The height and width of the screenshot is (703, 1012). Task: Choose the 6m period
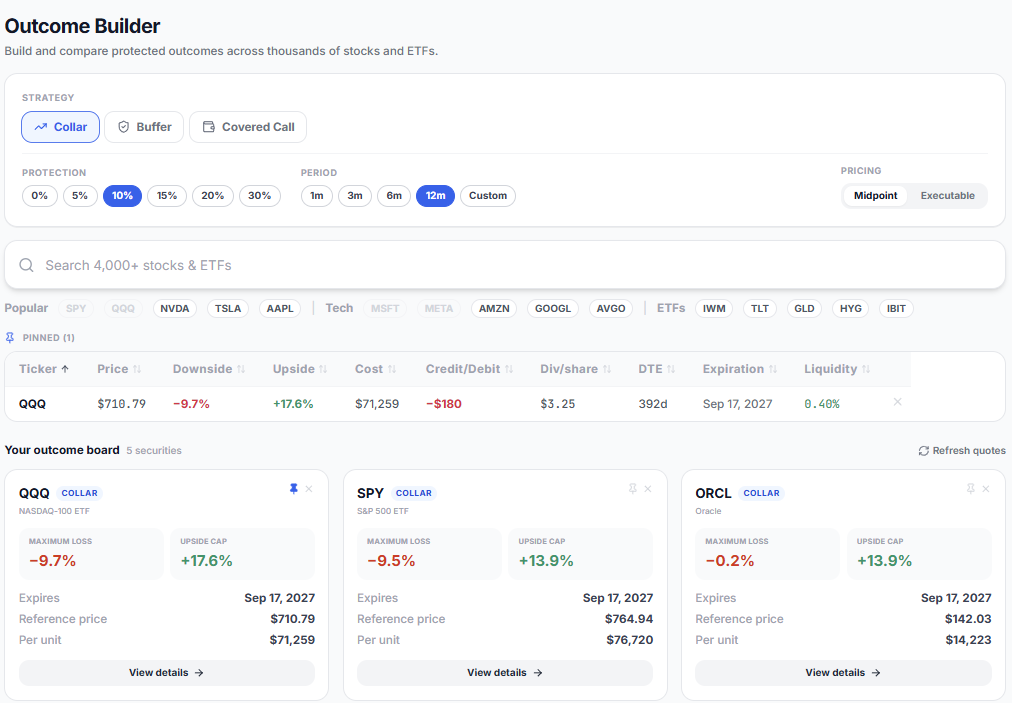394,196
